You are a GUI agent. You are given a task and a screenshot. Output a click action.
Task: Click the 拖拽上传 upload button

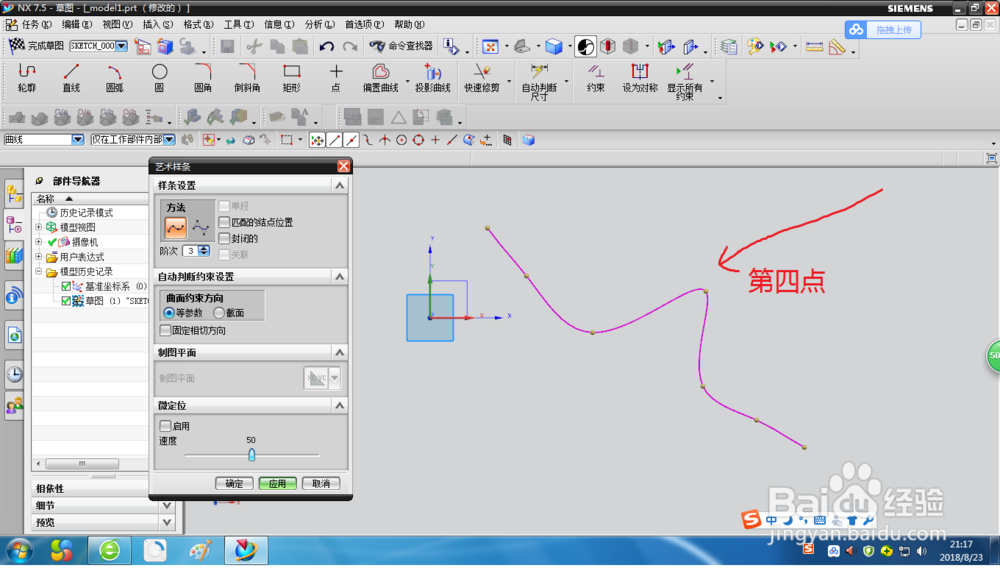883,29
